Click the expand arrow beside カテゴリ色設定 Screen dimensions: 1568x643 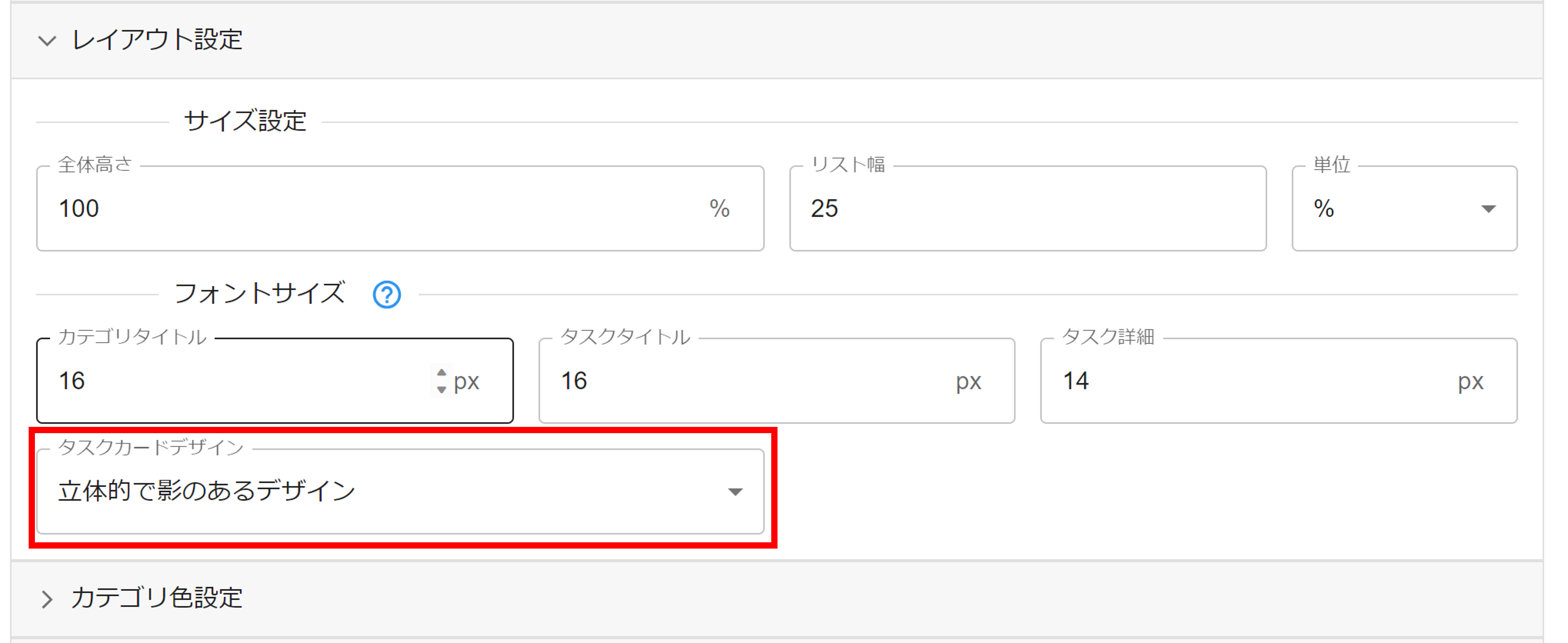(x=47, y=599)
